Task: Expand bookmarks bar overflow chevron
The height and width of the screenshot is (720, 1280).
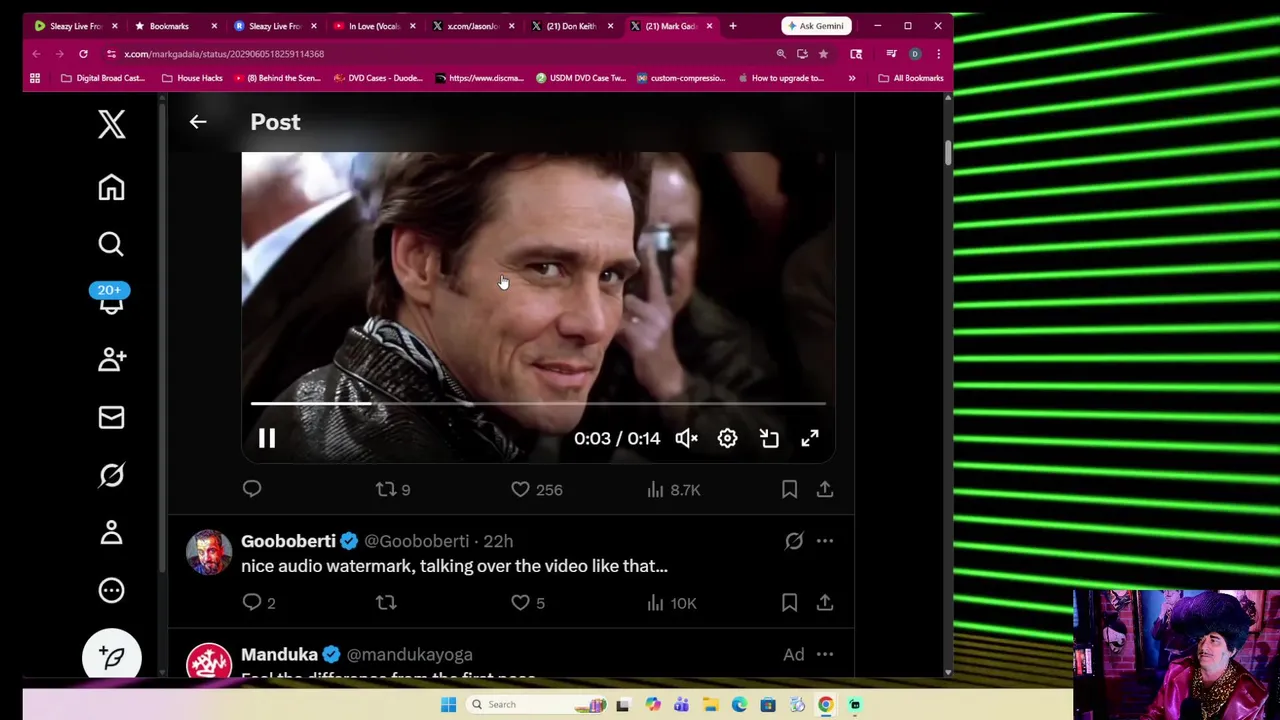Action: coord(852,78)
